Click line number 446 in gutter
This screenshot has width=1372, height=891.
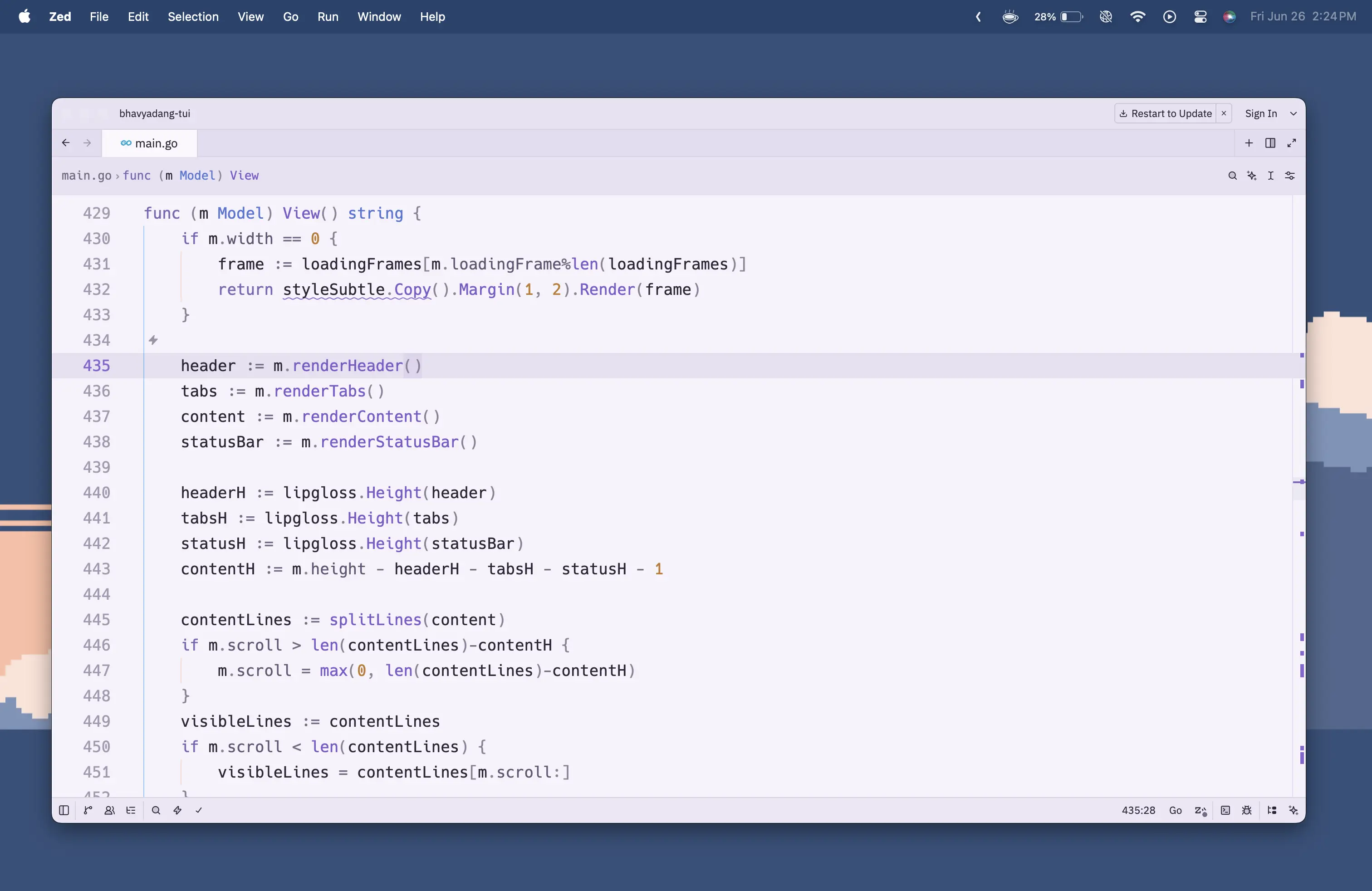[96, 645]
